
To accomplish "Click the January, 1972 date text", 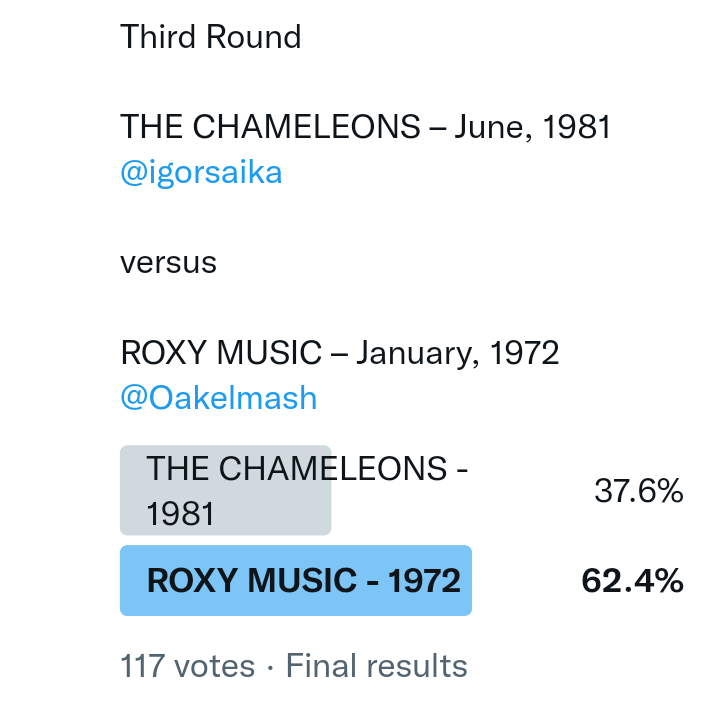I will point(457,353).
